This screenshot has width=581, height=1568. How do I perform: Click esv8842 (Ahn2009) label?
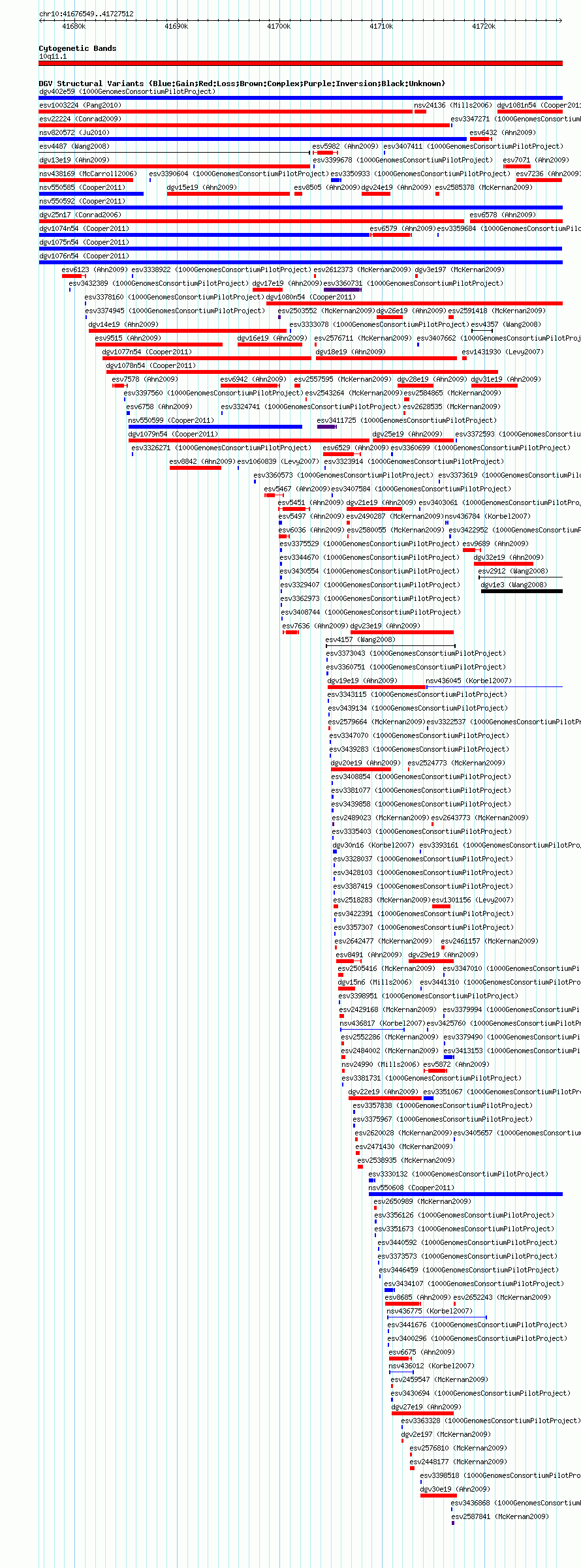click(x=202, y=461)
